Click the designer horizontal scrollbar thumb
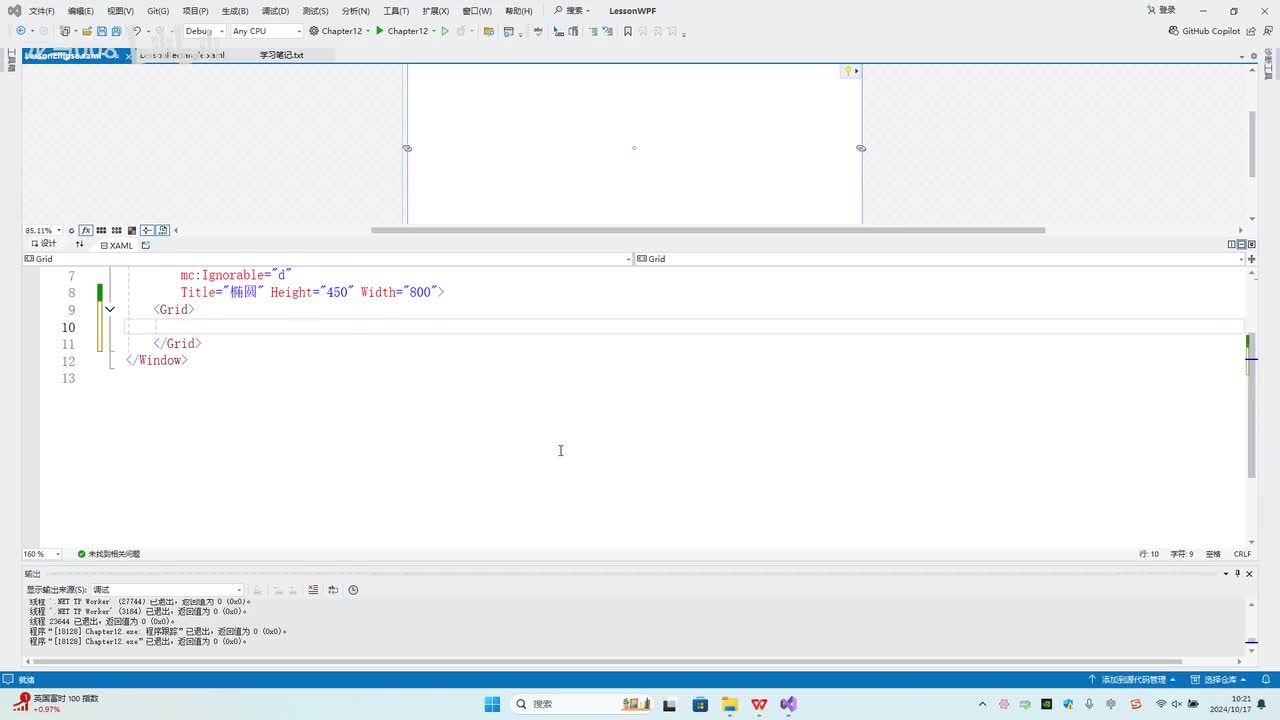1280x720 pixels. [708, 230]
